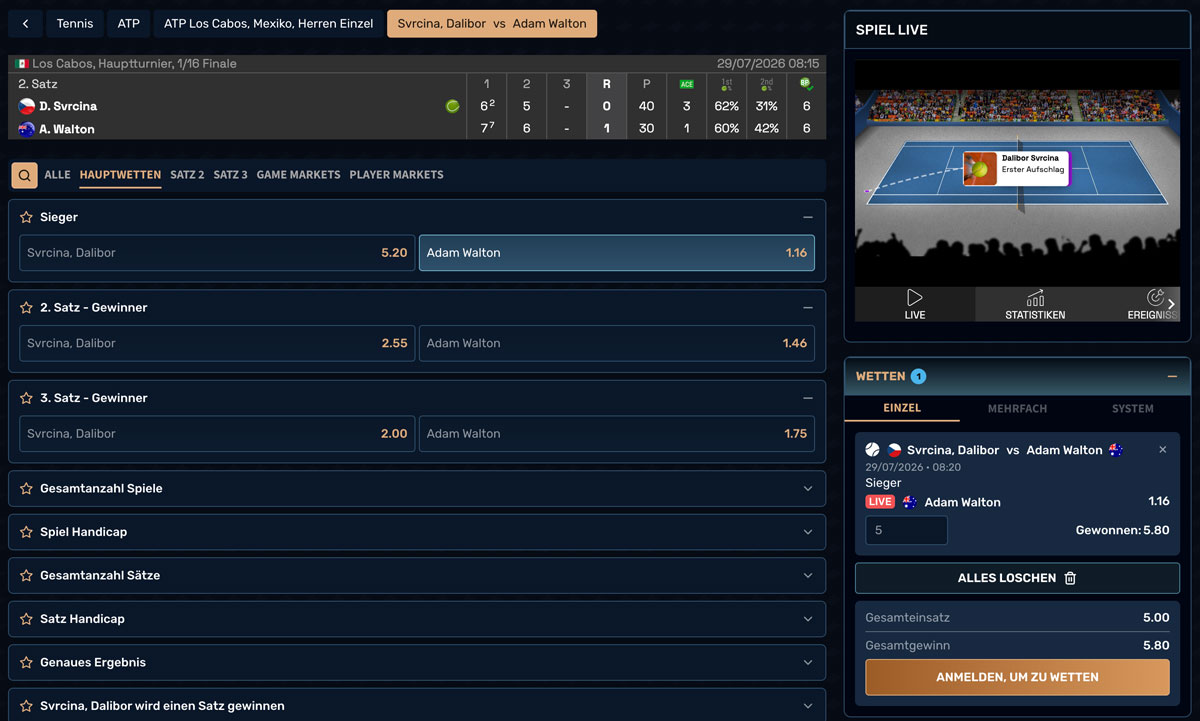Open the ATP breadcrumb
Image resolution: width=1200 pixels, height=721 pixels.
pos(129,23)
